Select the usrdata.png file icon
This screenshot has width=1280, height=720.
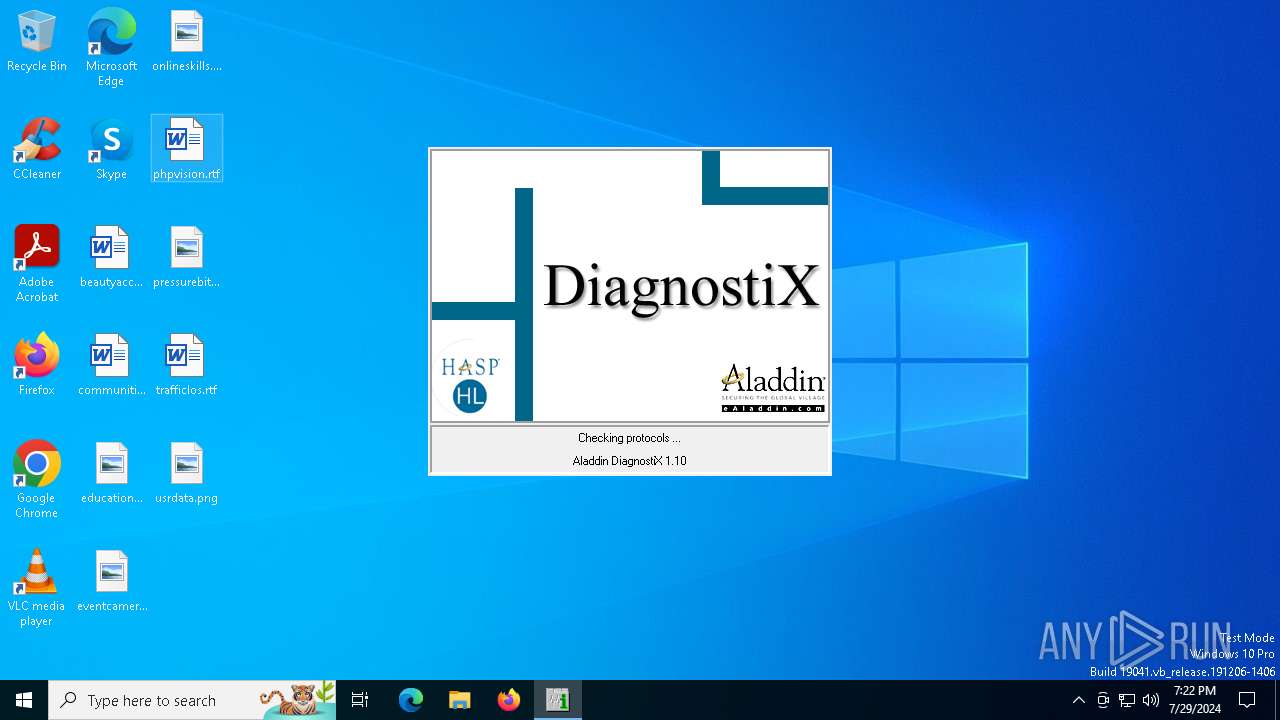tap(187, 474)
